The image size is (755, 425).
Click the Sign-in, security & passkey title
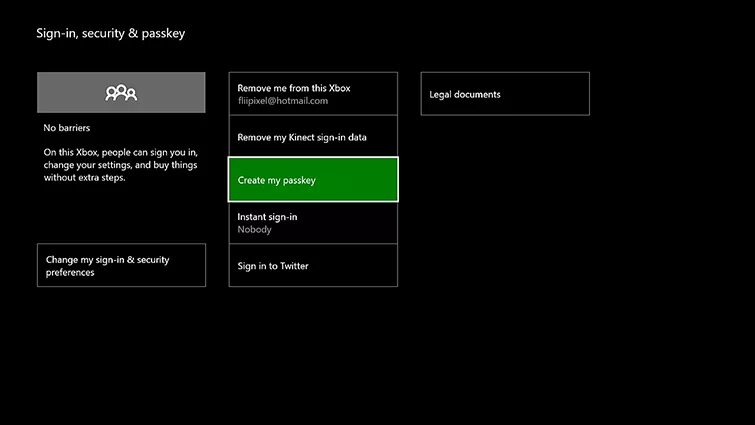[x=111, y=33]
